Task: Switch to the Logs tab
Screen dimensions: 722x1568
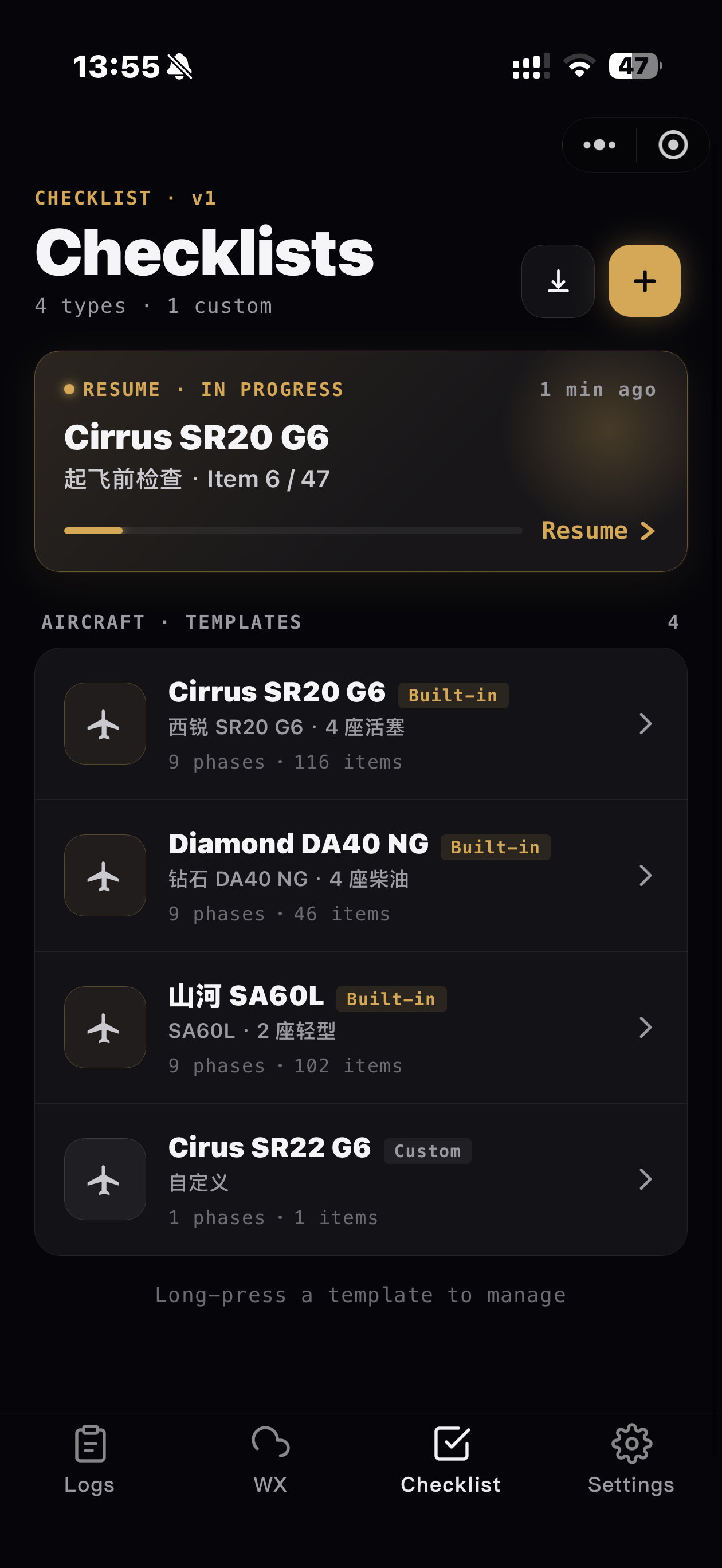Action: tap(89, 1460)
